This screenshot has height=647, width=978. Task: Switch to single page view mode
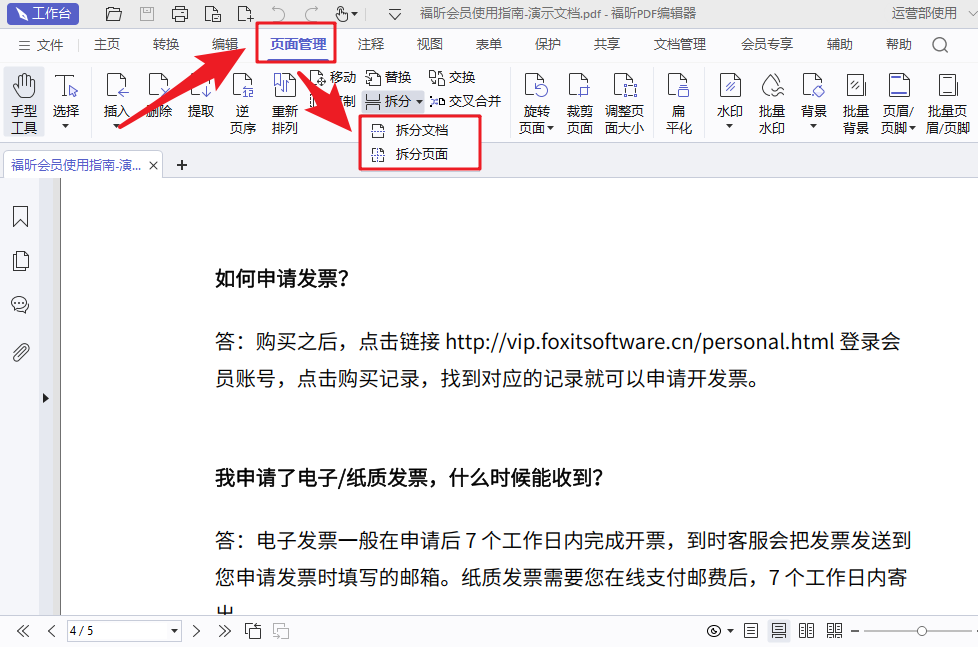coord(751,631)
